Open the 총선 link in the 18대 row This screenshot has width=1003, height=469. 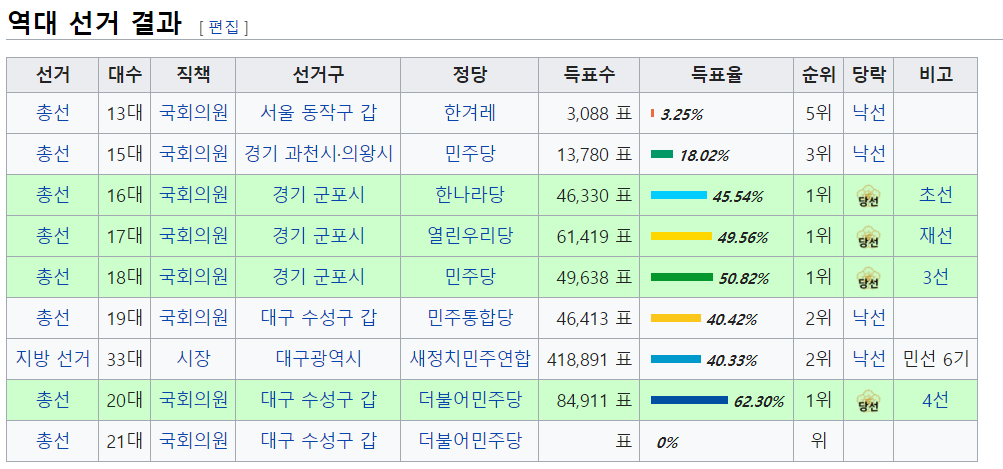[x=52, y=277]
